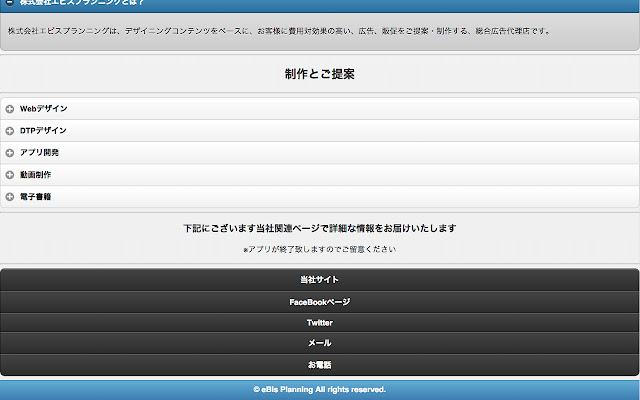The width and height of the screenshot is (640, 400).
Task: Open the 当社サイト button
Action: click(319, 279)
